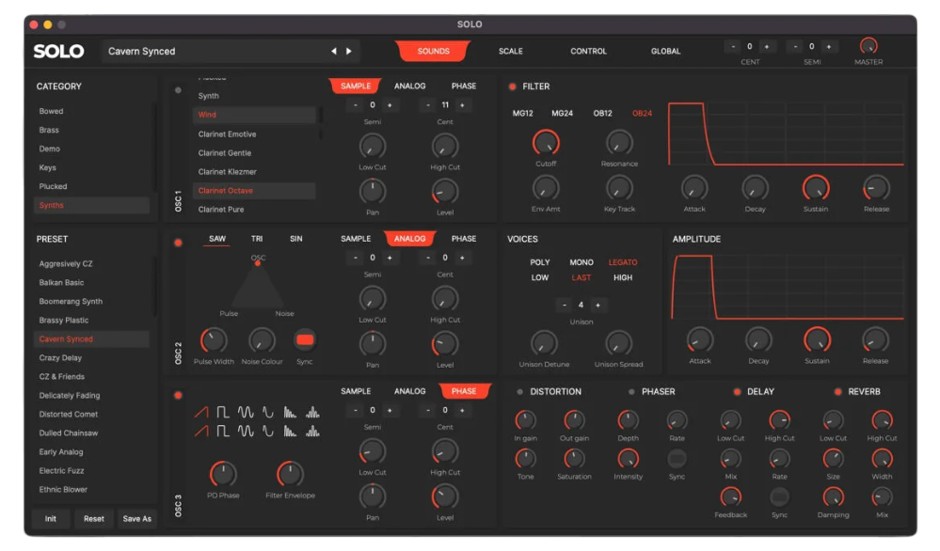Screen dimensions: 940x551
Task: Select the top-row sawtooth waveform in OSC 3
Action: [201, 413]
